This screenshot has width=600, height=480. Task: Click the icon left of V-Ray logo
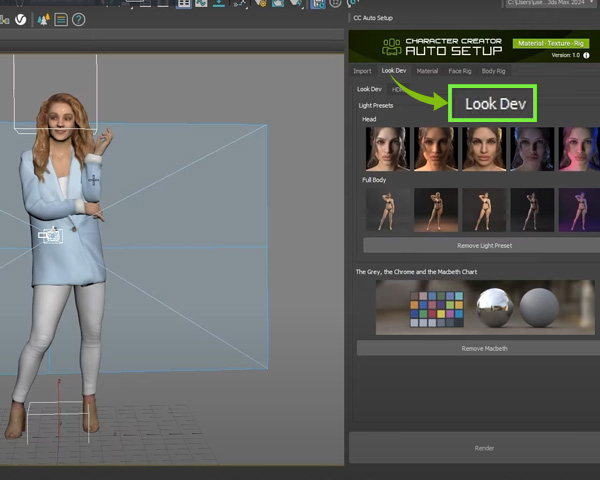(x=5, y=20)
